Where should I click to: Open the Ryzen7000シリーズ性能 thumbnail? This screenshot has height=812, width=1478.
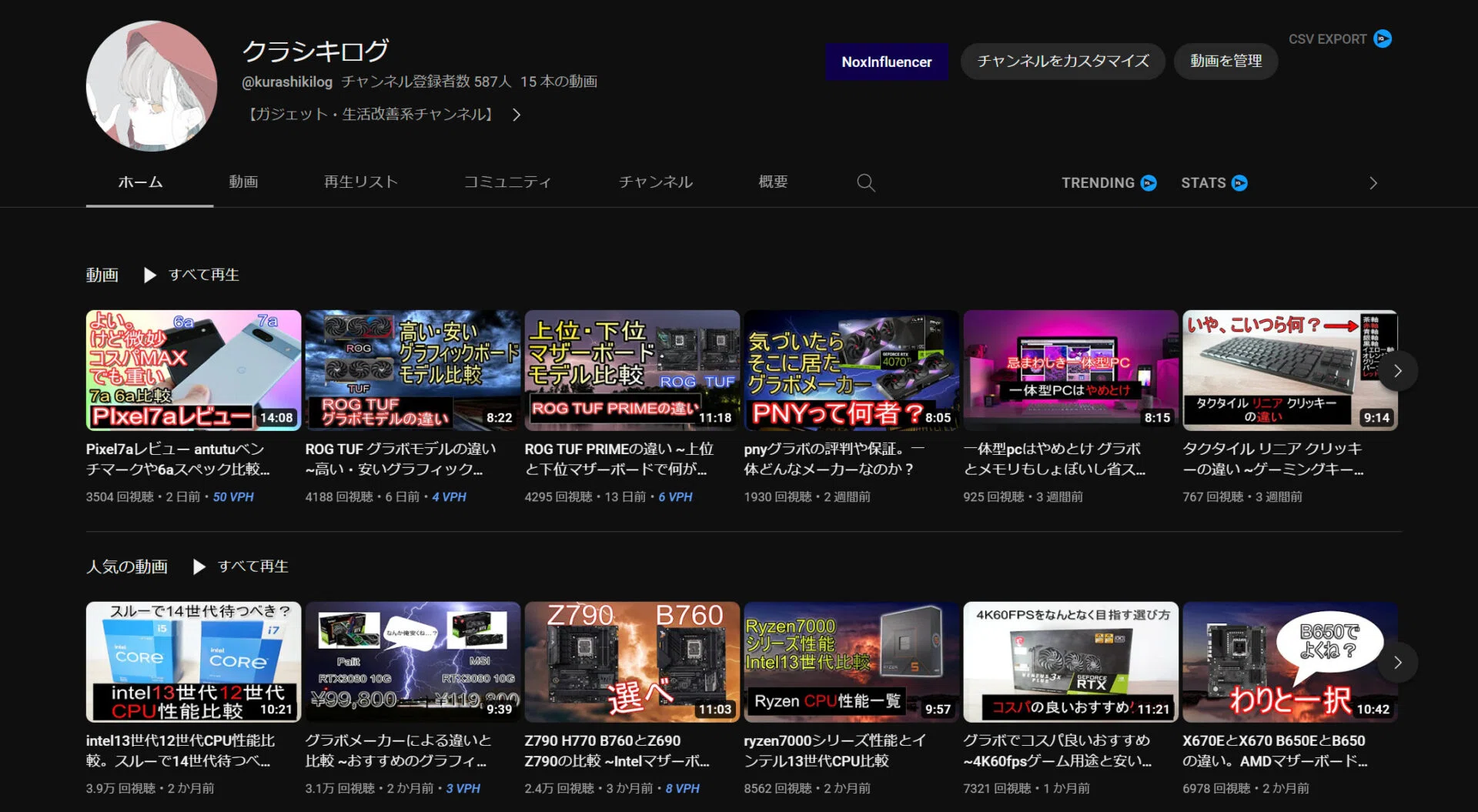[x=851, y=662]
